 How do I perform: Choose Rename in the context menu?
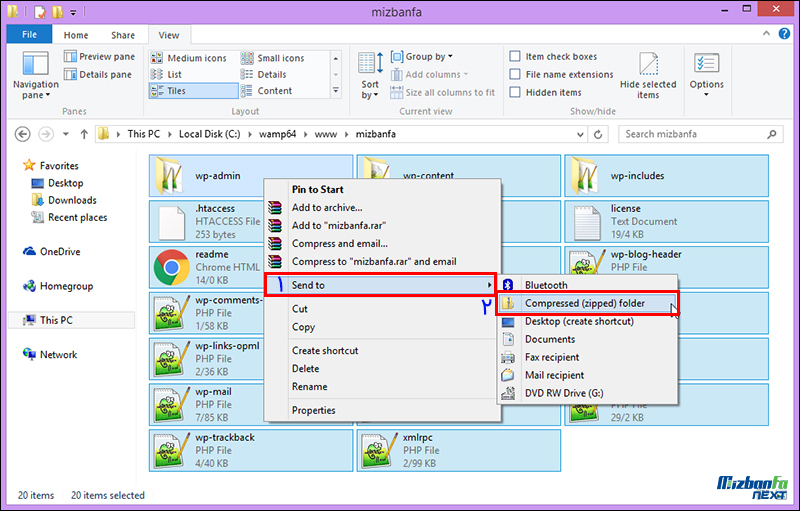click(309, 387)
